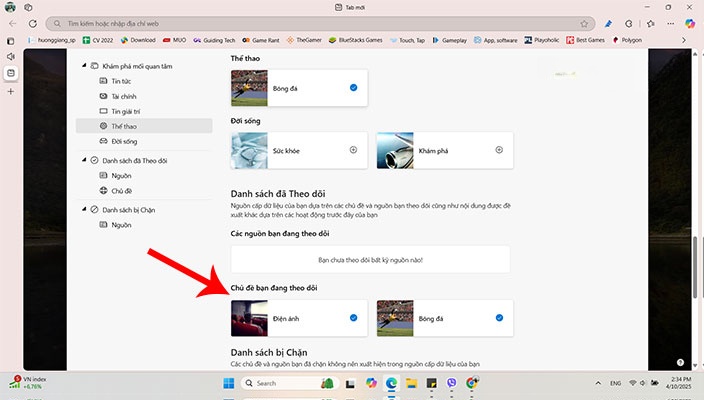Add page to favorites with star icon
704x400 pixels.
(584, 23)
